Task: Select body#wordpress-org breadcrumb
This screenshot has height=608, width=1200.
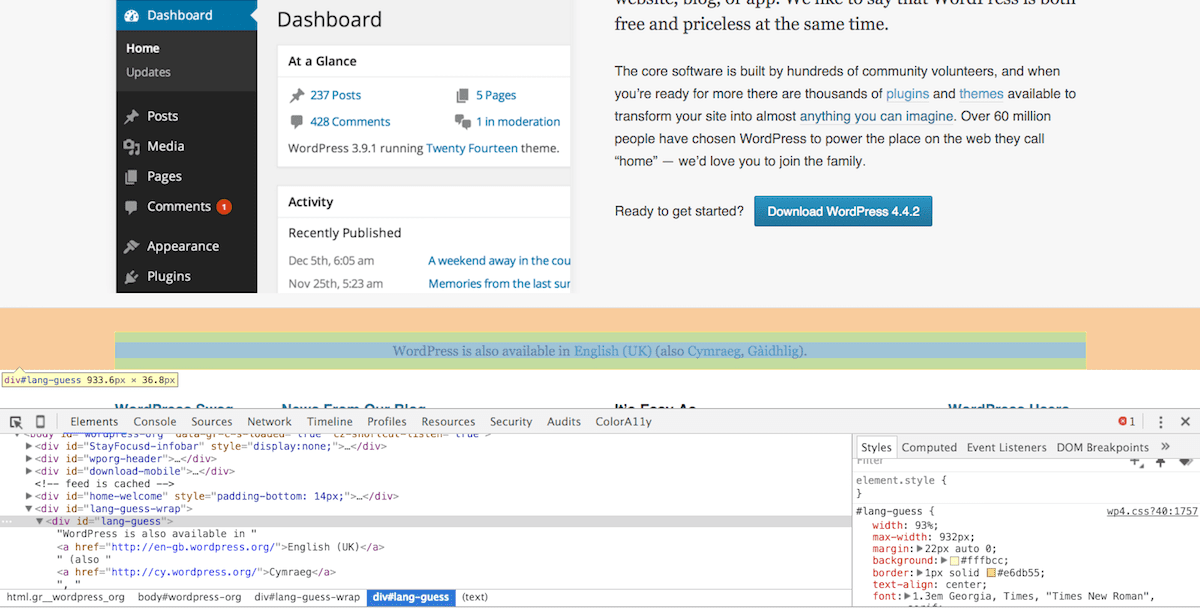Action: [190, 597]
